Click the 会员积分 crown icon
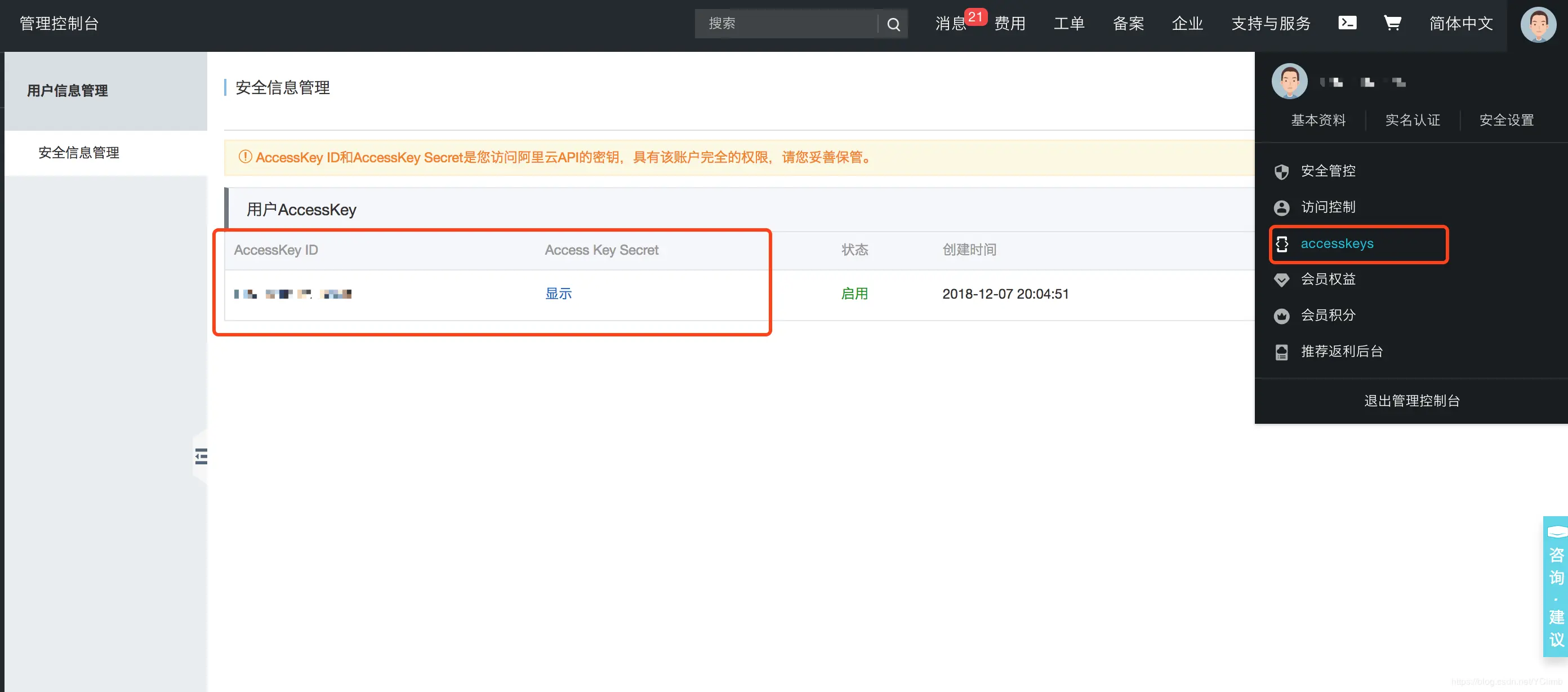The image size is (1568, 692). 1282,316
